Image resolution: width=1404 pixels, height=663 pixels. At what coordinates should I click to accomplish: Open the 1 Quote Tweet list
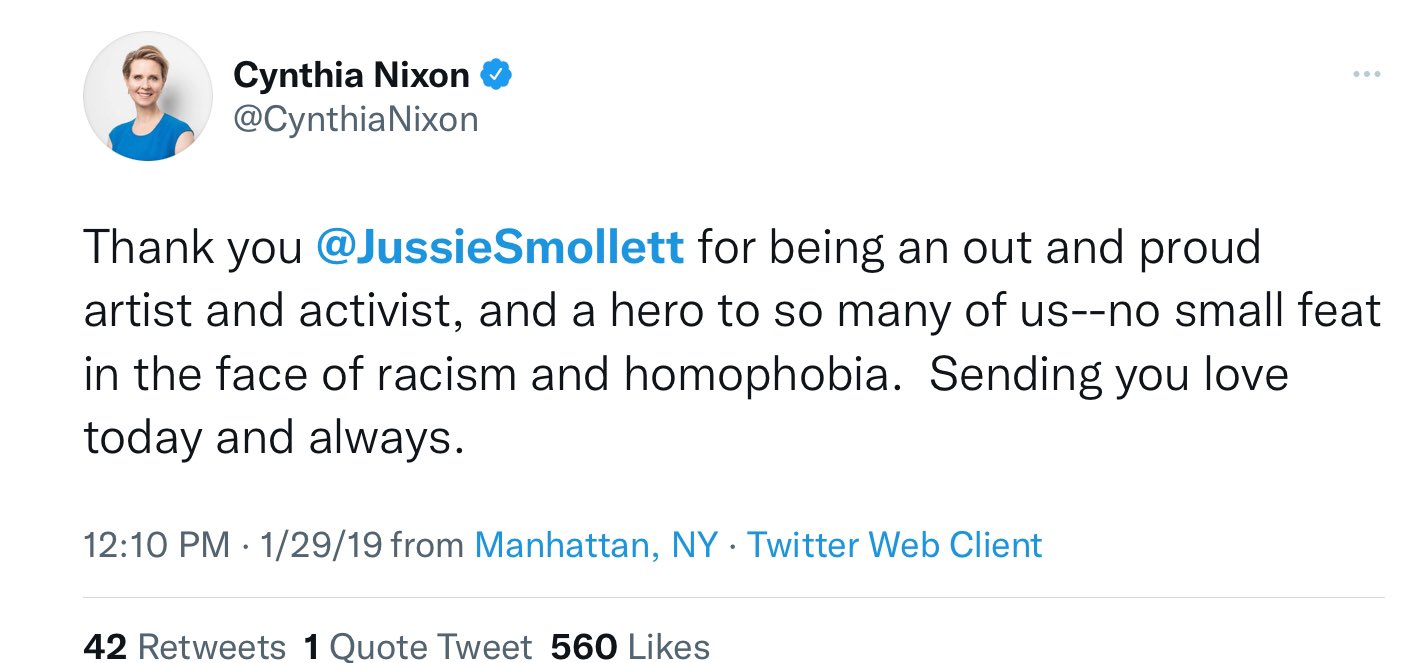[417, 647]
